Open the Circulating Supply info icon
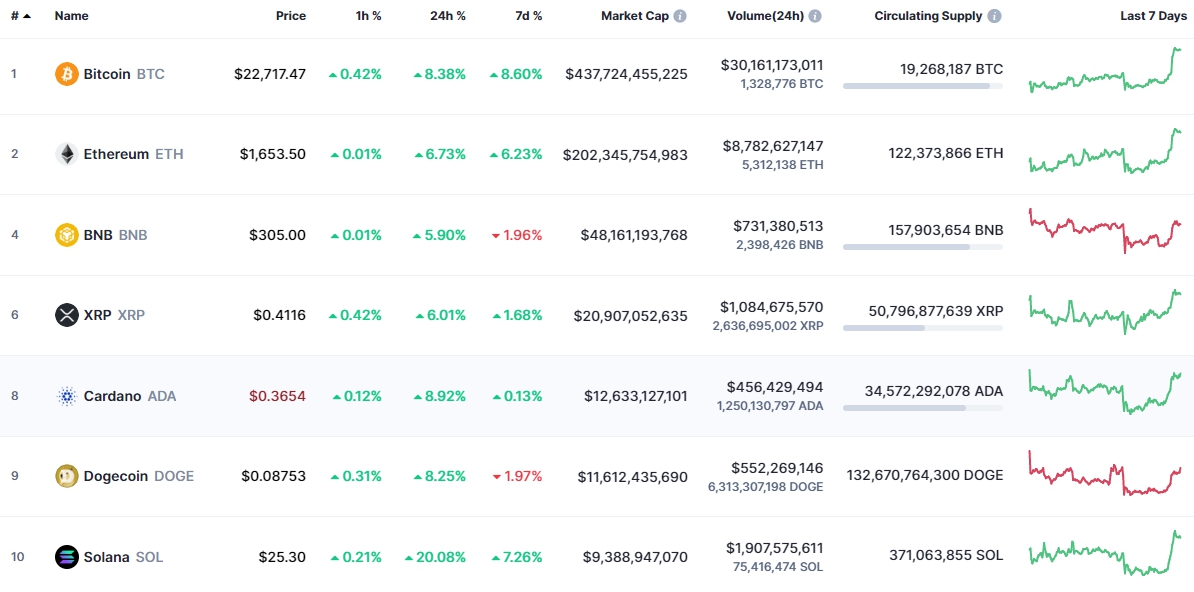 coord(994,16)
